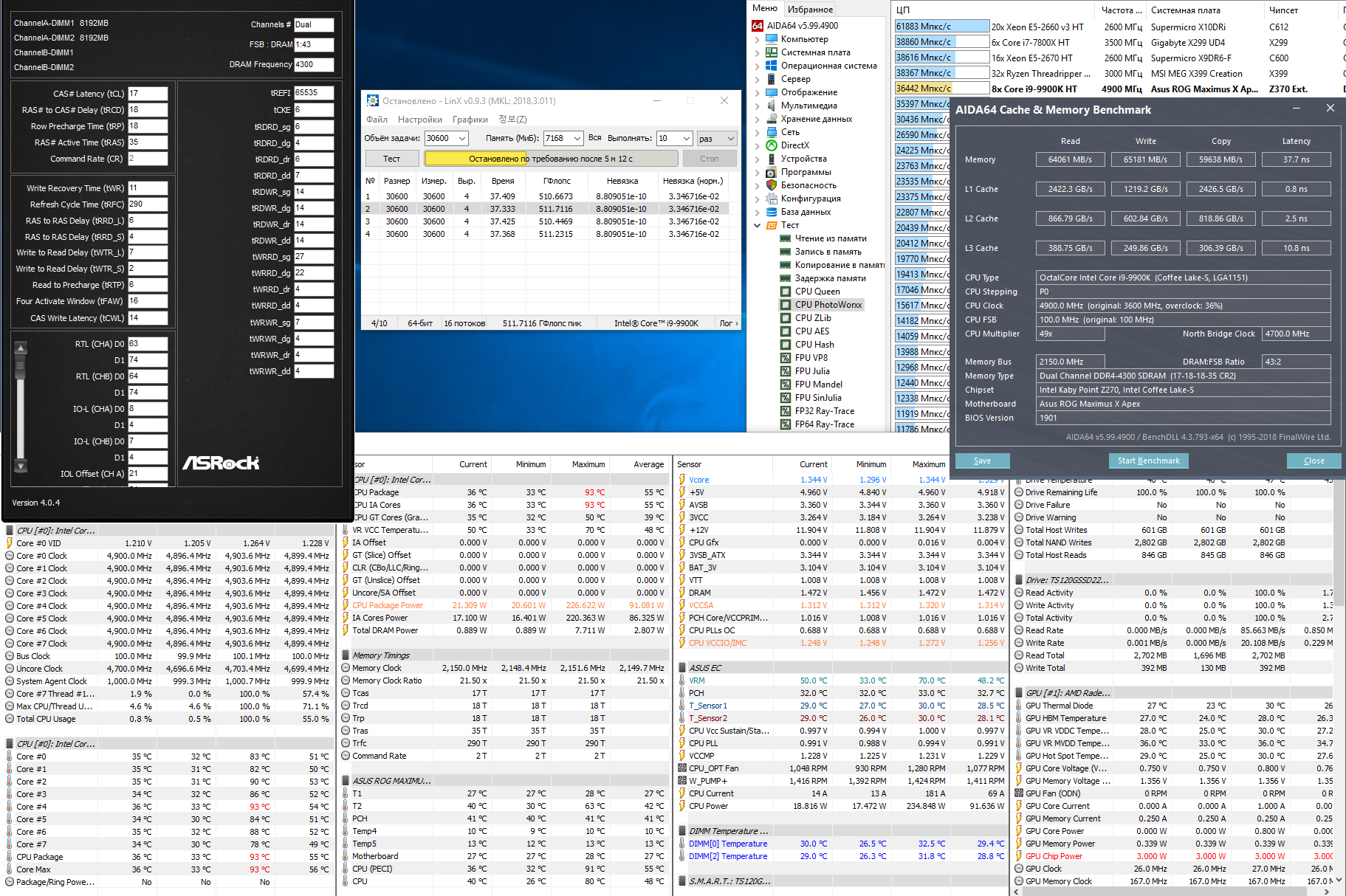The image size is (1346, 896).
Task: Open the Настройки menu in LinX
Action: tap(420, 120)
